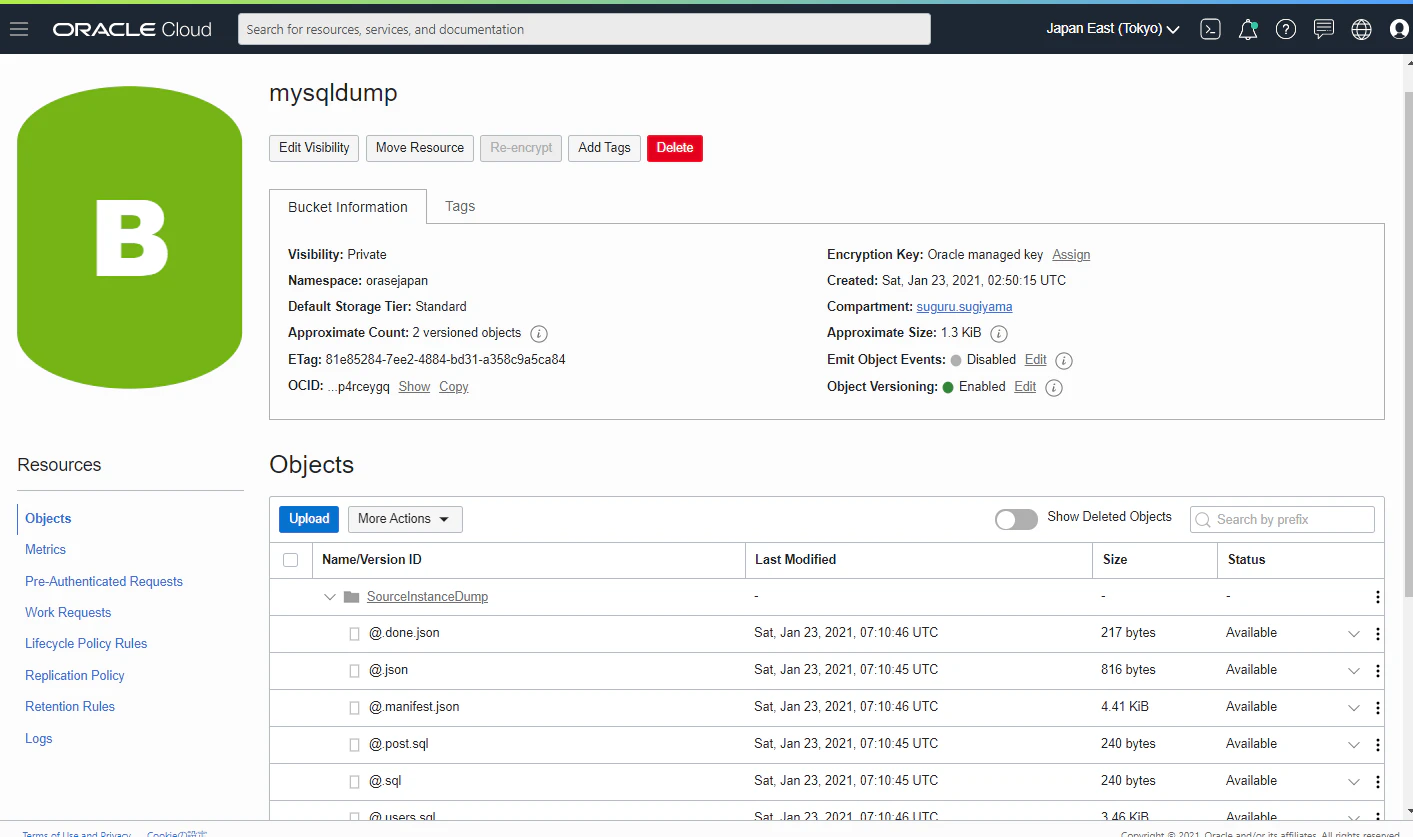The image size is (1413, 837).
Task: Click the Oracle Cloud logo
Action: coord(132,29)
